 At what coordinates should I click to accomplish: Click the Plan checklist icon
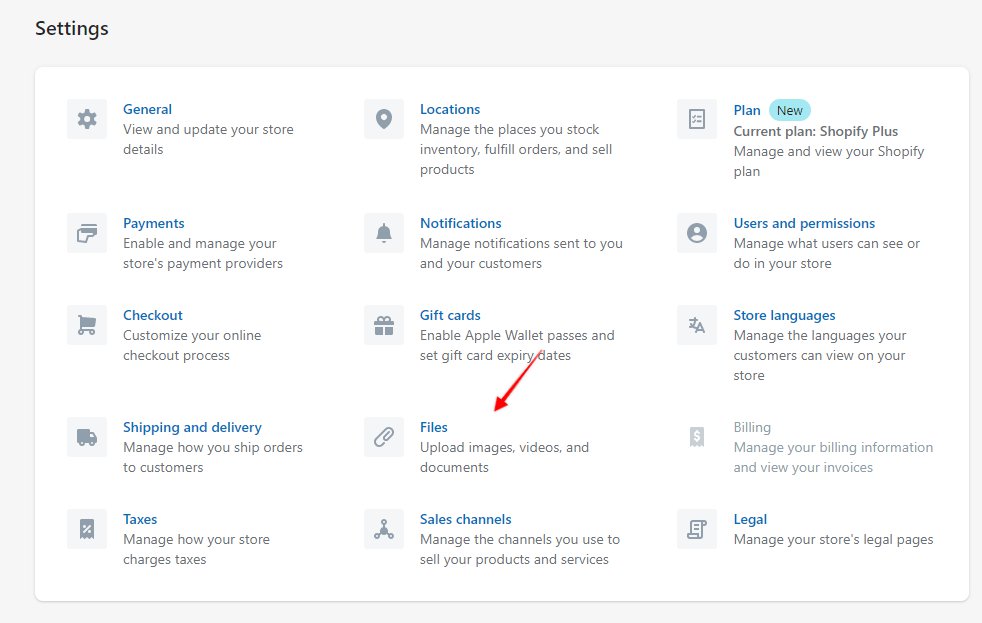coord(697,119)
